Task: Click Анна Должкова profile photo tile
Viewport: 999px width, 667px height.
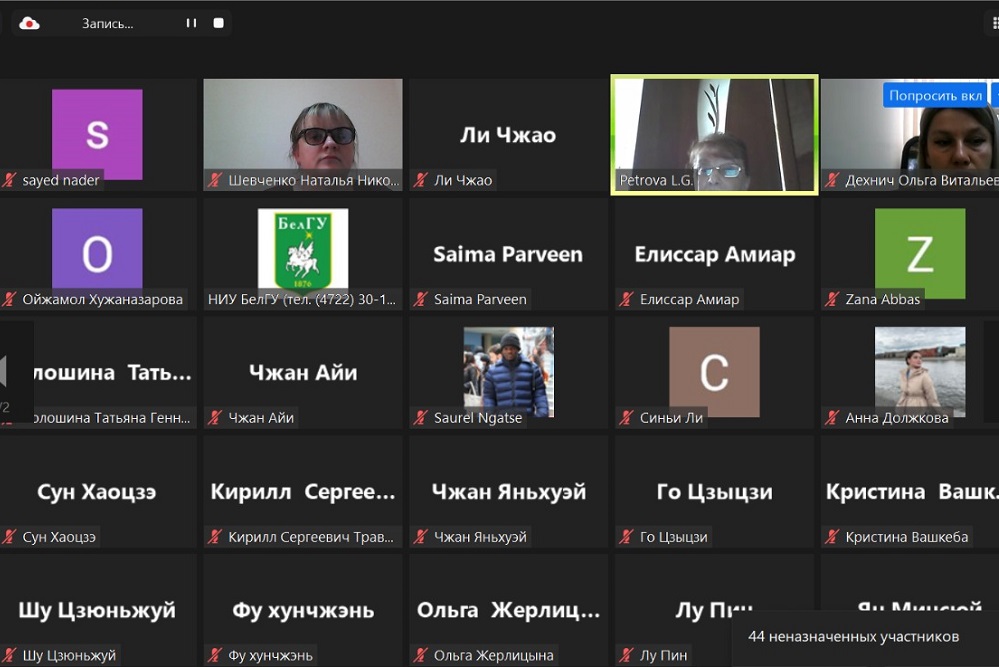Action: click(919, 370)
